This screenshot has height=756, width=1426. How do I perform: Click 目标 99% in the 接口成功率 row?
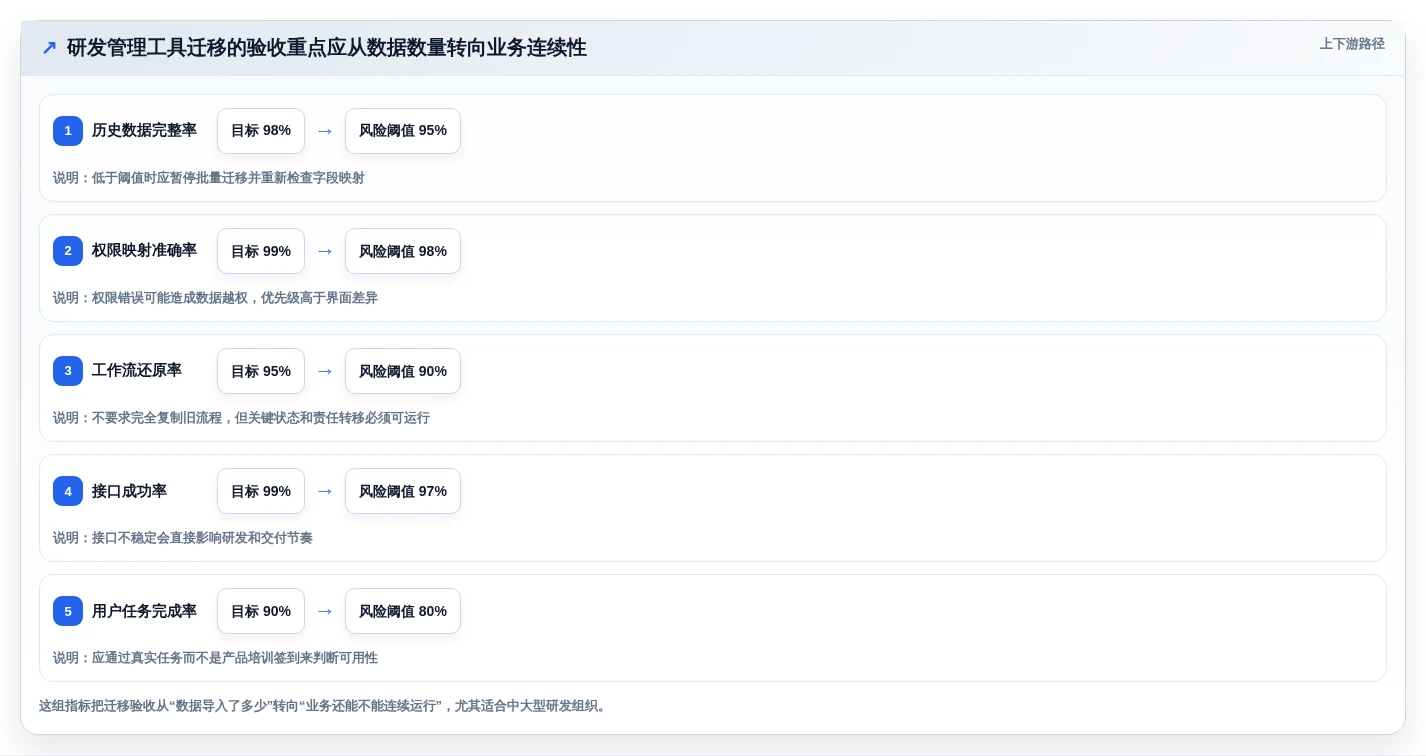[x=261, y=491]
